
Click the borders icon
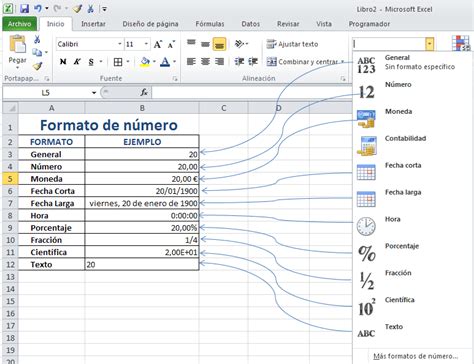click(x=118, y=62)
